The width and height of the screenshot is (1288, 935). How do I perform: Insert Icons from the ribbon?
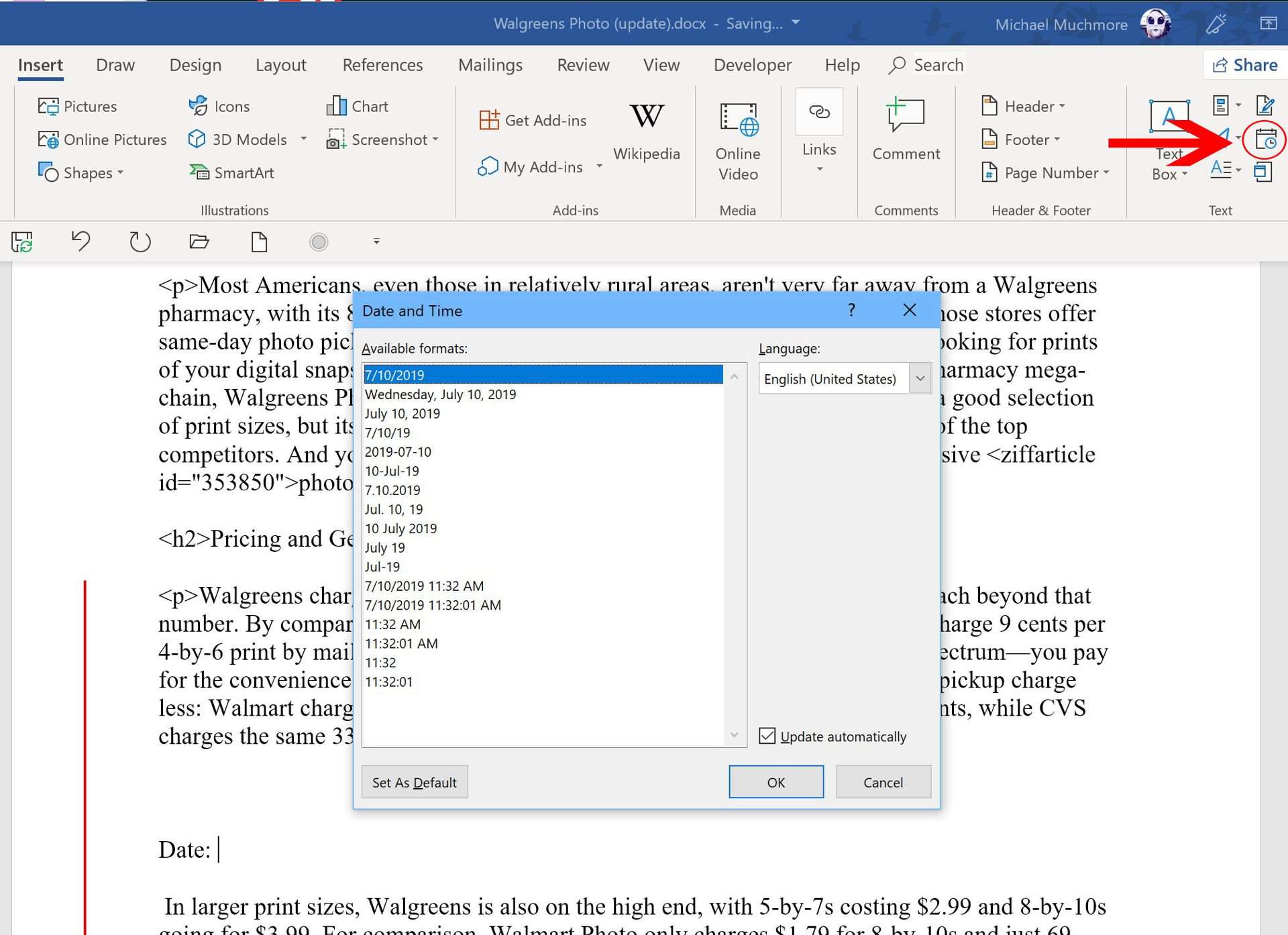219,106
